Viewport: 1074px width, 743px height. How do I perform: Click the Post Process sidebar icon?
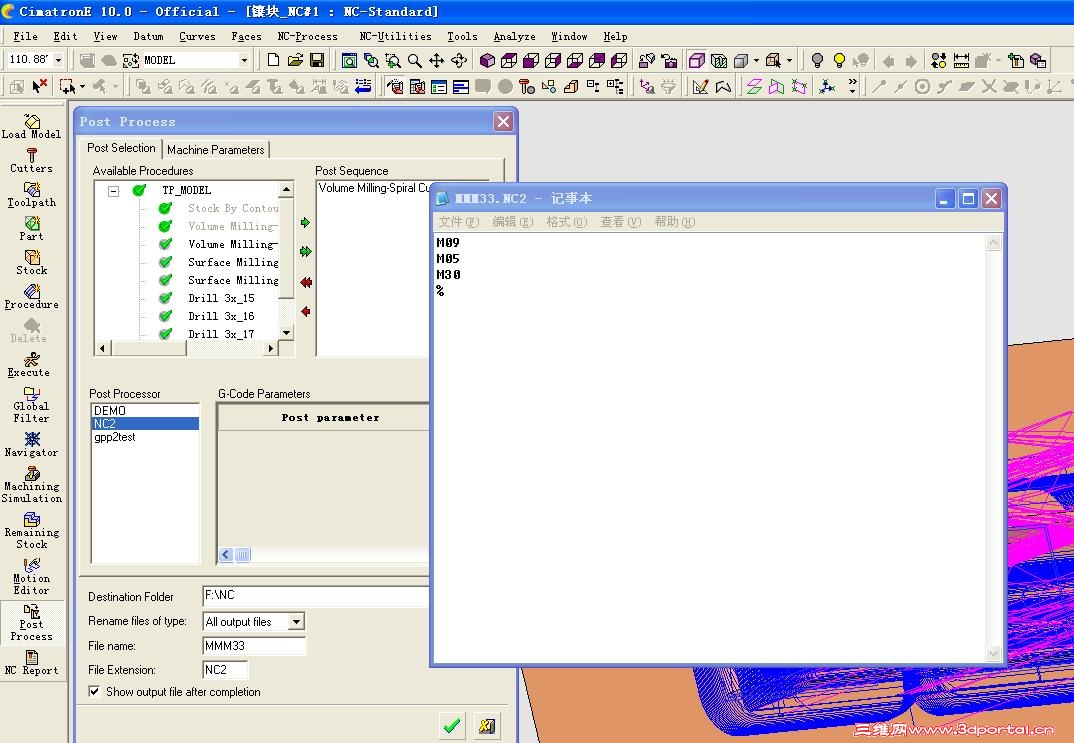32,622
